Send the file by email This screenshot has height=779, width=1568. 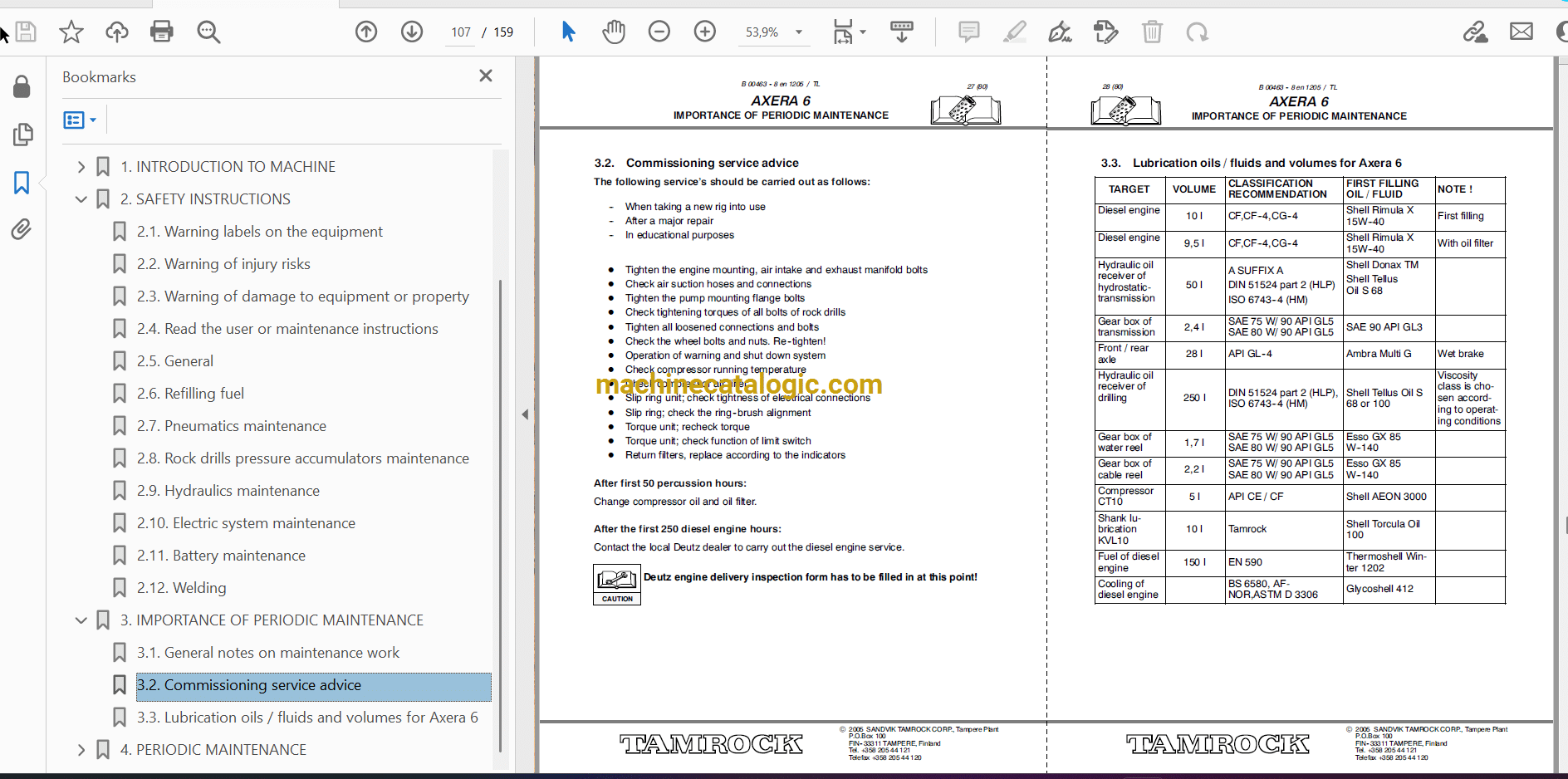(1521, 32)
